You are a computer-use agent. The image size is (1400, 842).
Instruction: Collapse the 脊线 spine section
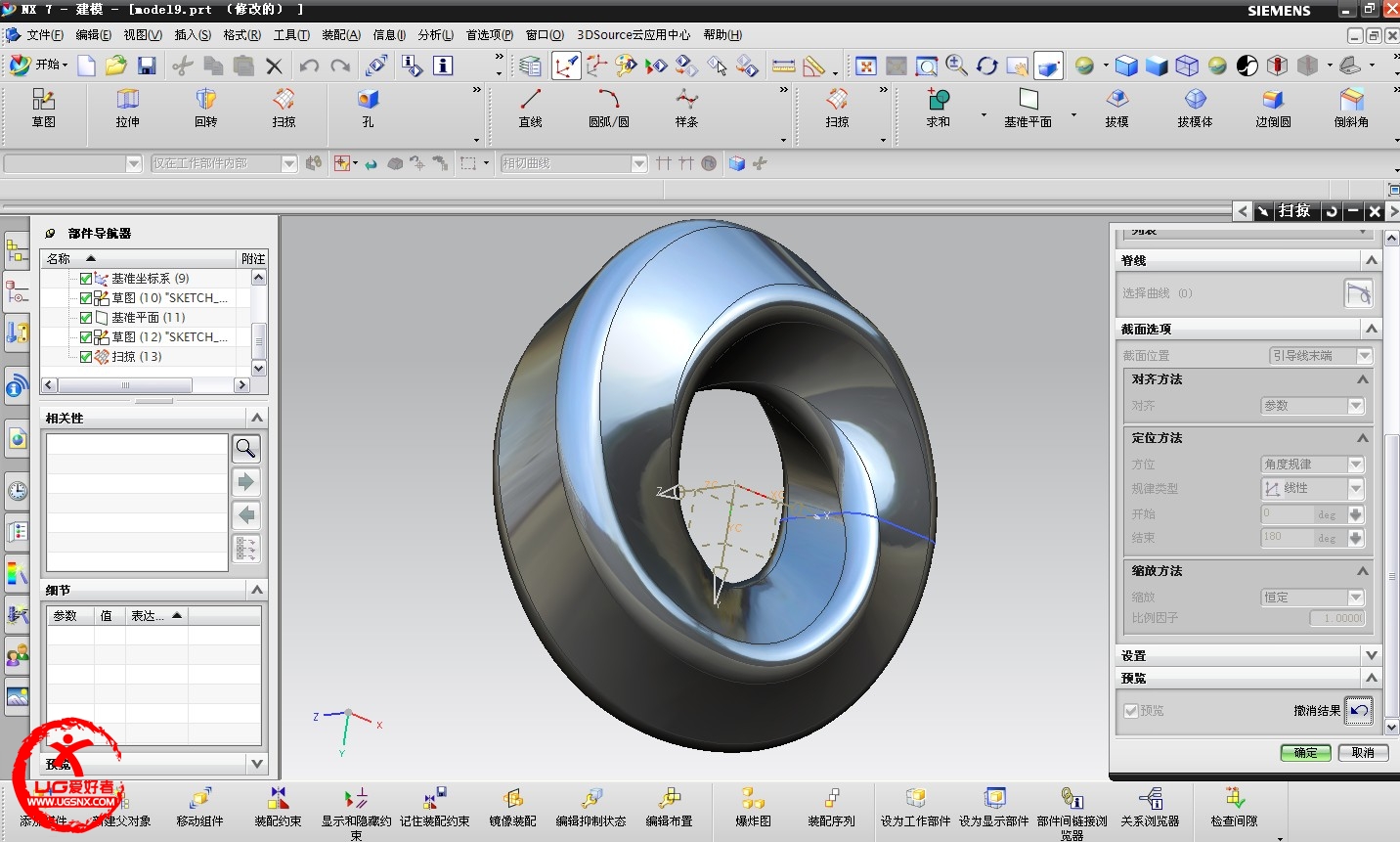pos(1372,260)
